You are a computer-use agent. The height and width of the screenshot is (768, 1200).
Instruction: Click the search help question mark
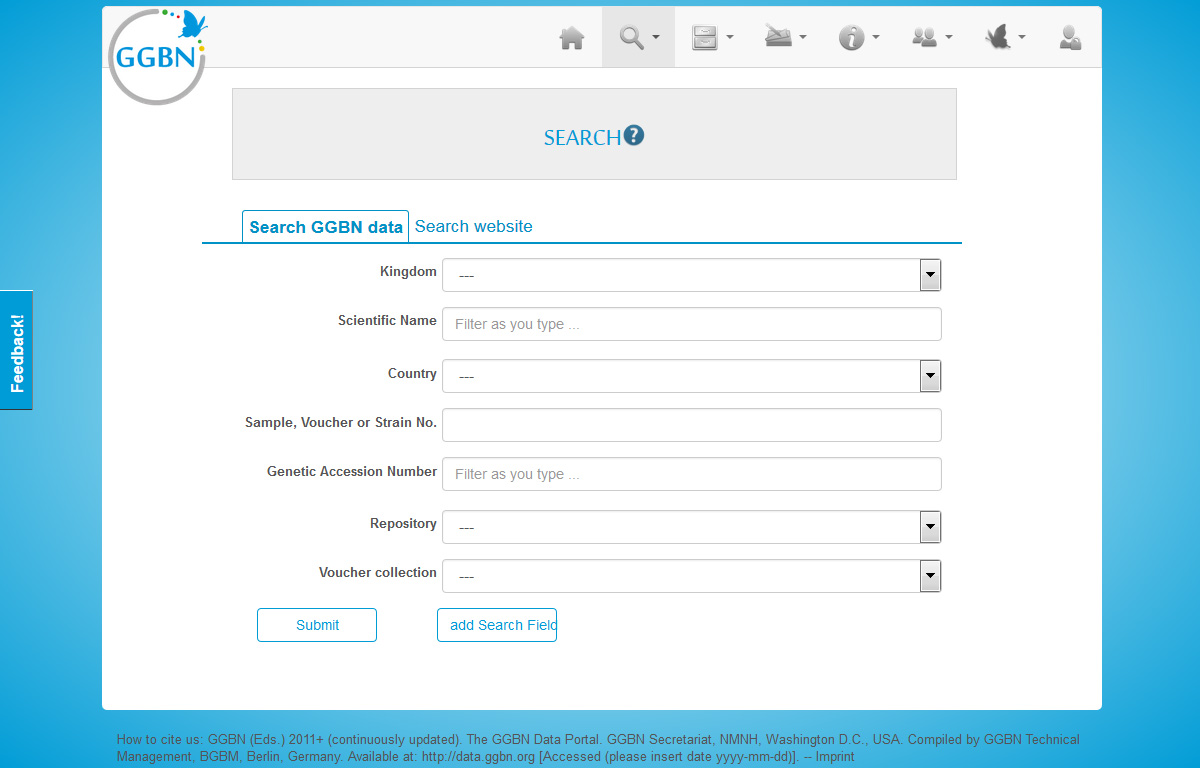[634, 136]
